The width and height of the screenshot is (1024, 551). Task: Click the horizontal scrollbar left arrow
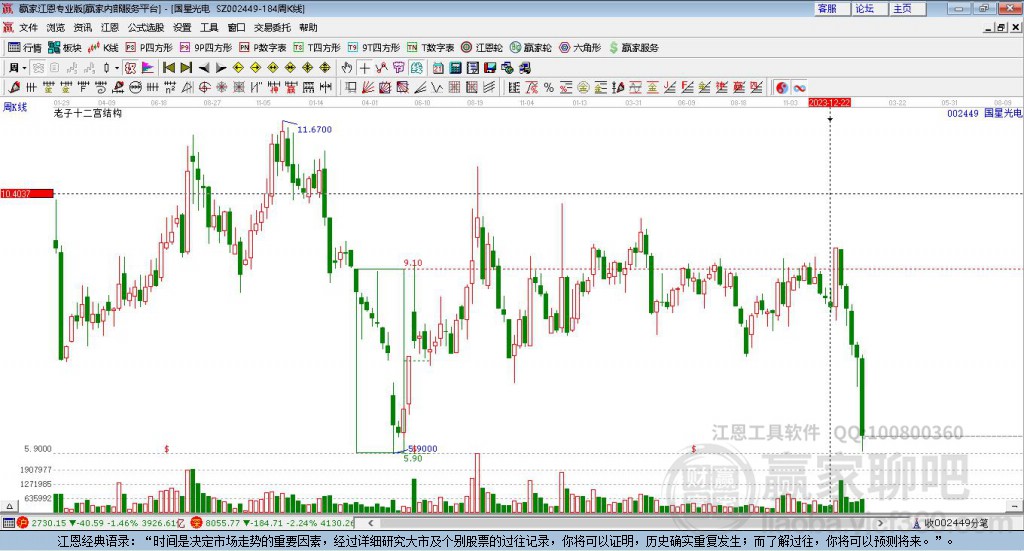pos(371,523)
